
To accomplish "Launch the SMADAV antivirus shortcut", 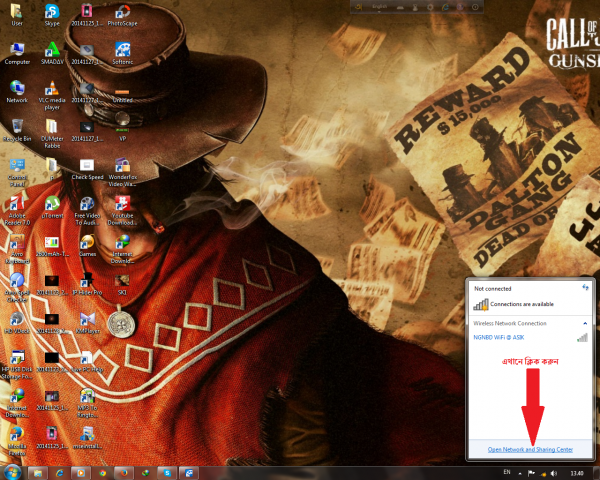I will click(52, 53).
